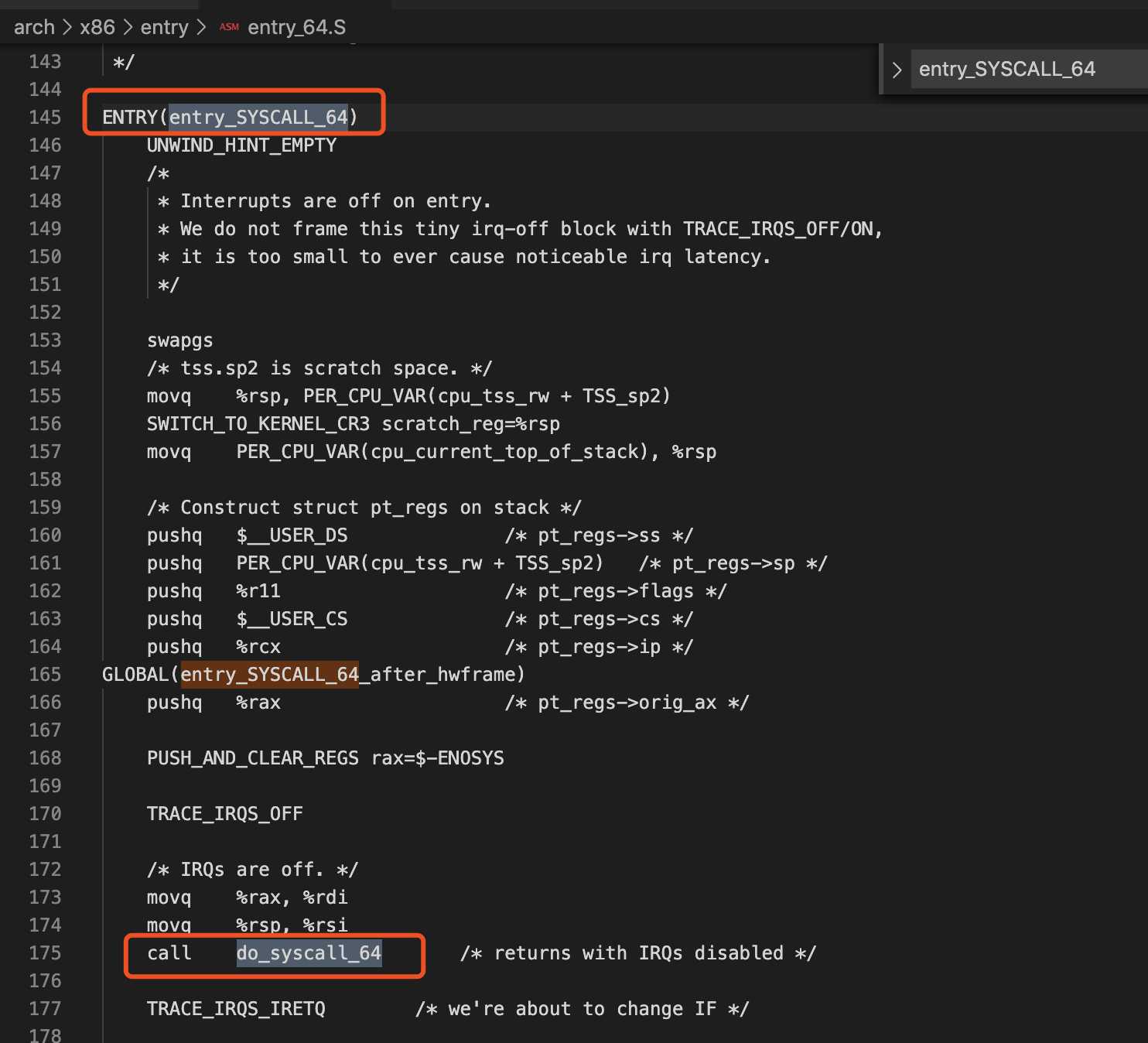Click 'Construct struct pt_regs on stack' comment
The height and width of the screenshot is (1043, 1148).
coord(364,507)
